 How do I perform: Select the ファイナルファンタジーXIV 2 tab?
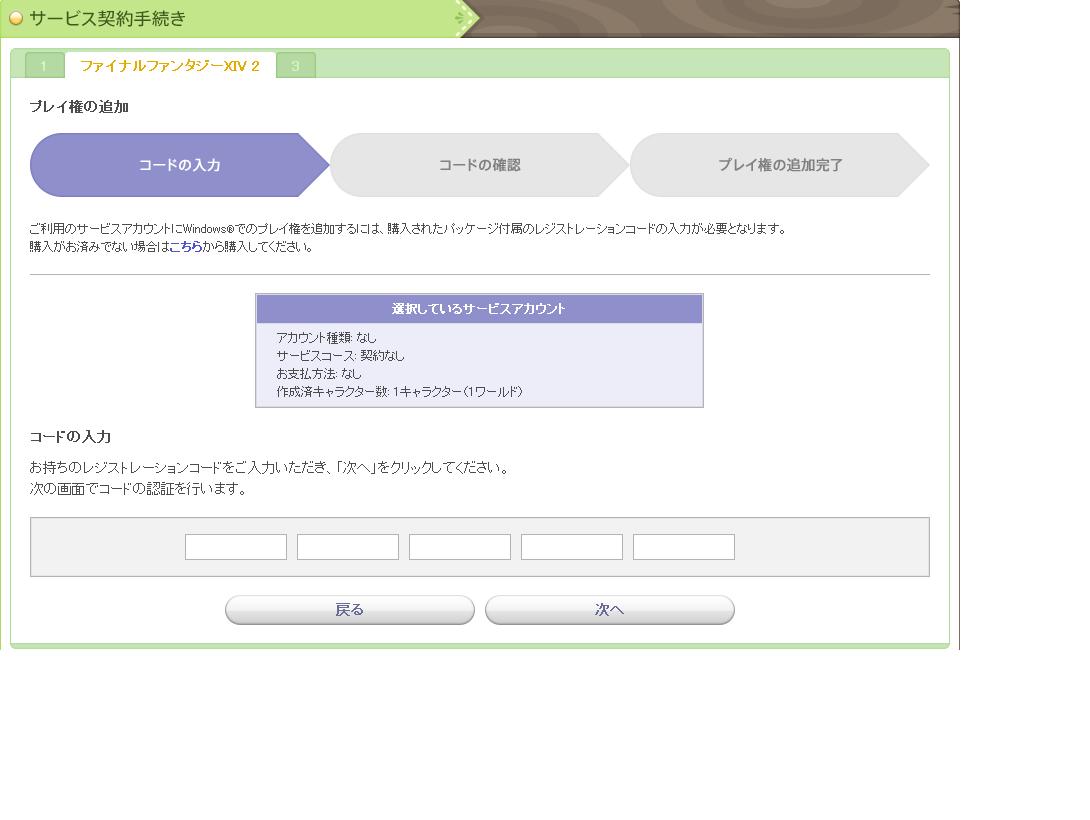[x=170, y=65]
